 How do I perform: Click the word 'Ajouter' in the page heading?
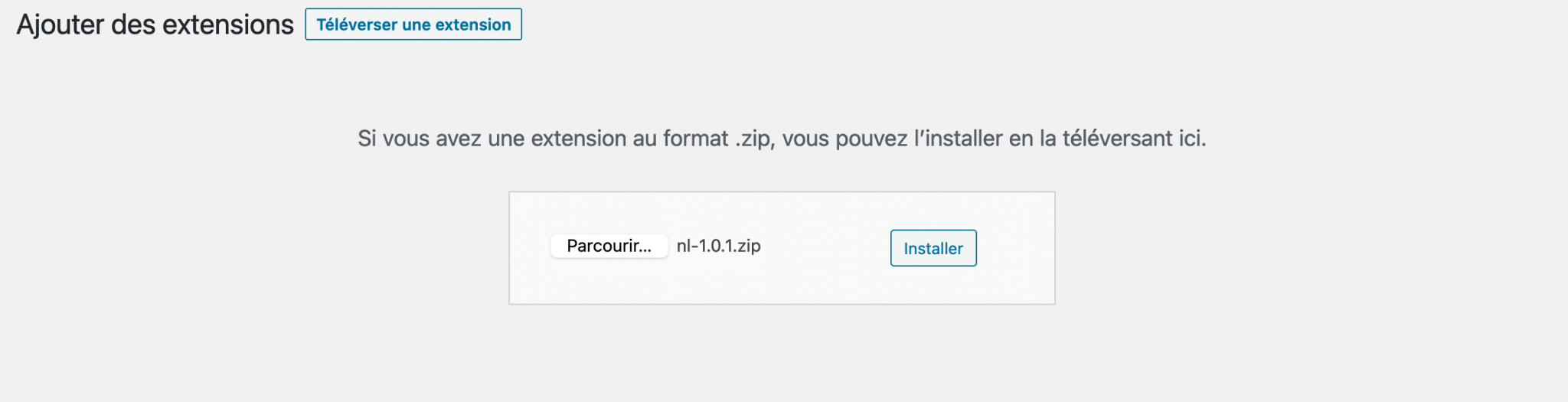point(60,25)
